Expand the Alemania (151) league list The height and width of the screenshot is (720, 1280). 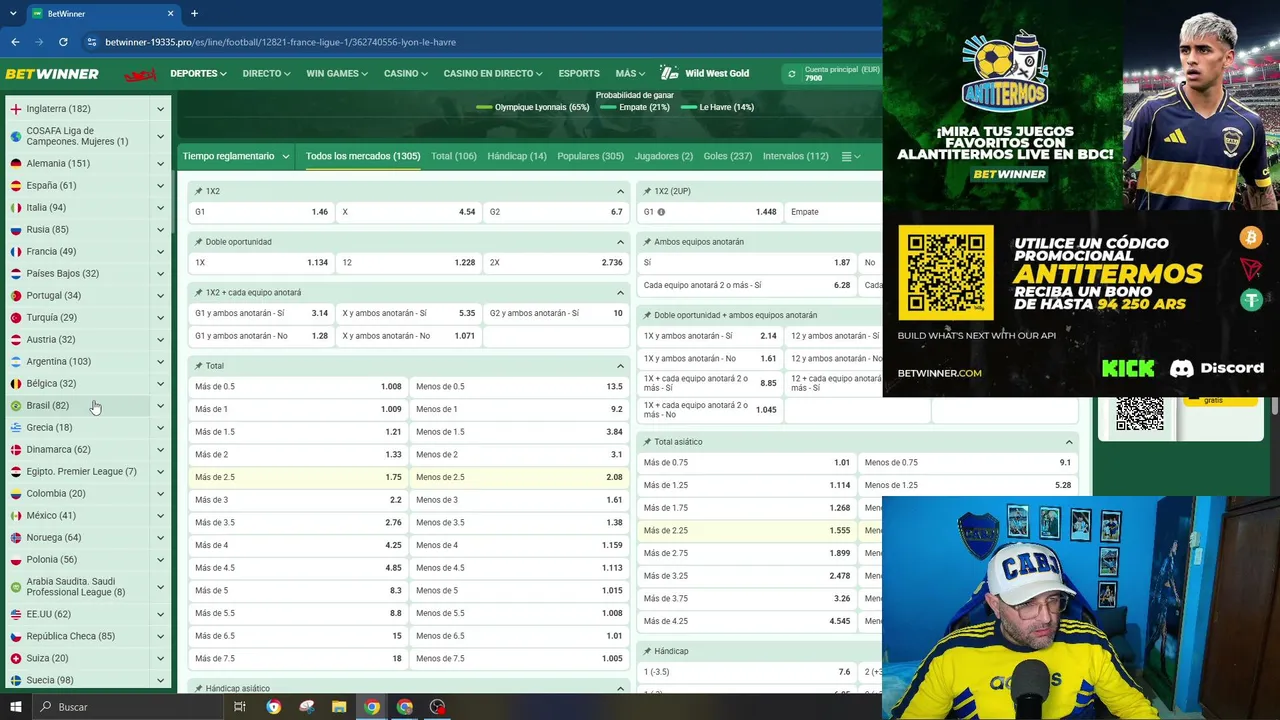coord(160,164)
